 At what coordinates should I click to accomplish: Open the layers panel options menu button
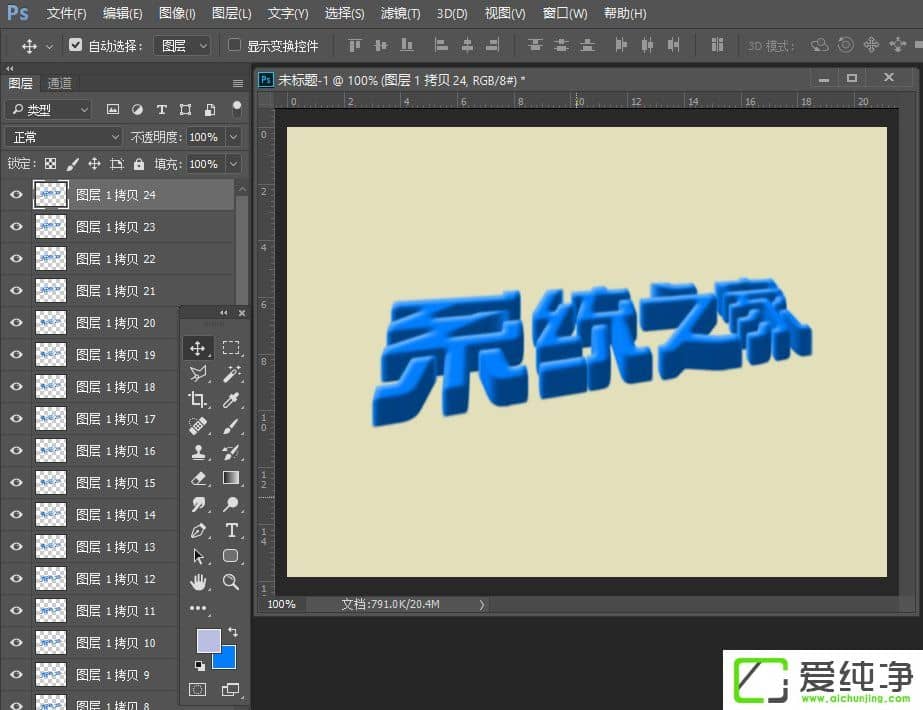click(x=238, y=83)
